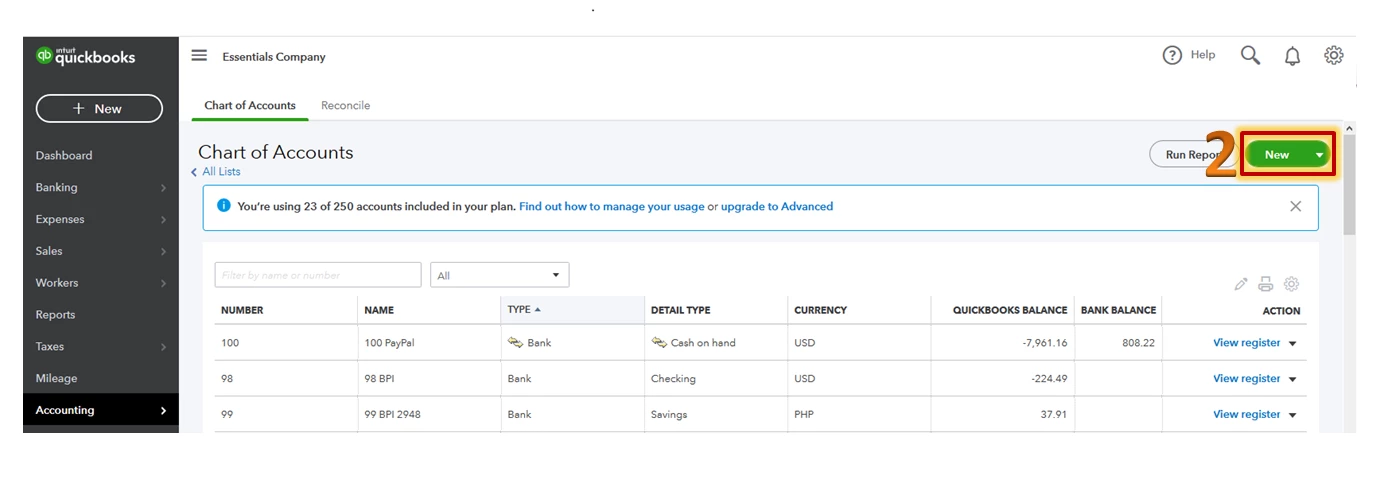Open the All account type filter dropdown
The width and height of the screenshot is (1379, 480).
pos(500,275)
